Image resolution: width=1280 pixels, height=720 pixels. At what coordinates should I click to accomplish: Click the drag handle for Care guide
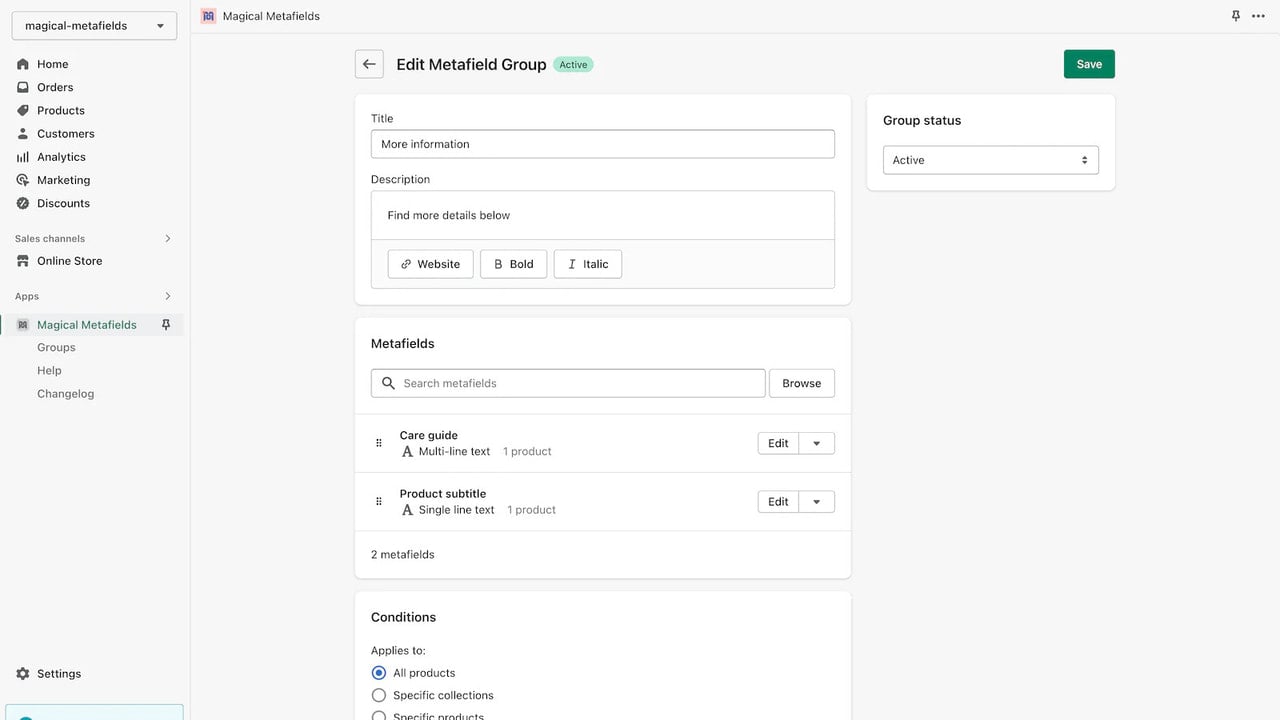coord(379,443)
